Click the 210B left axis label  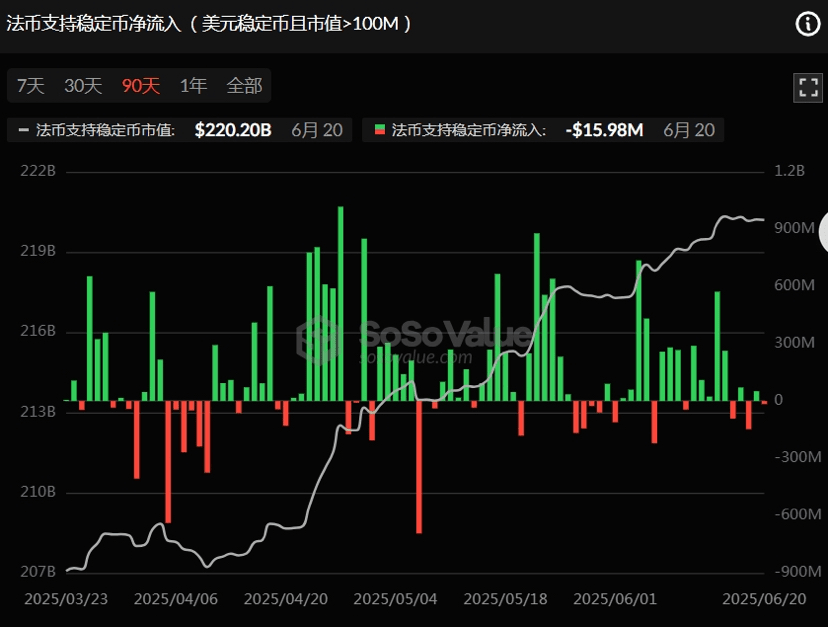click(x=38, y=492)
